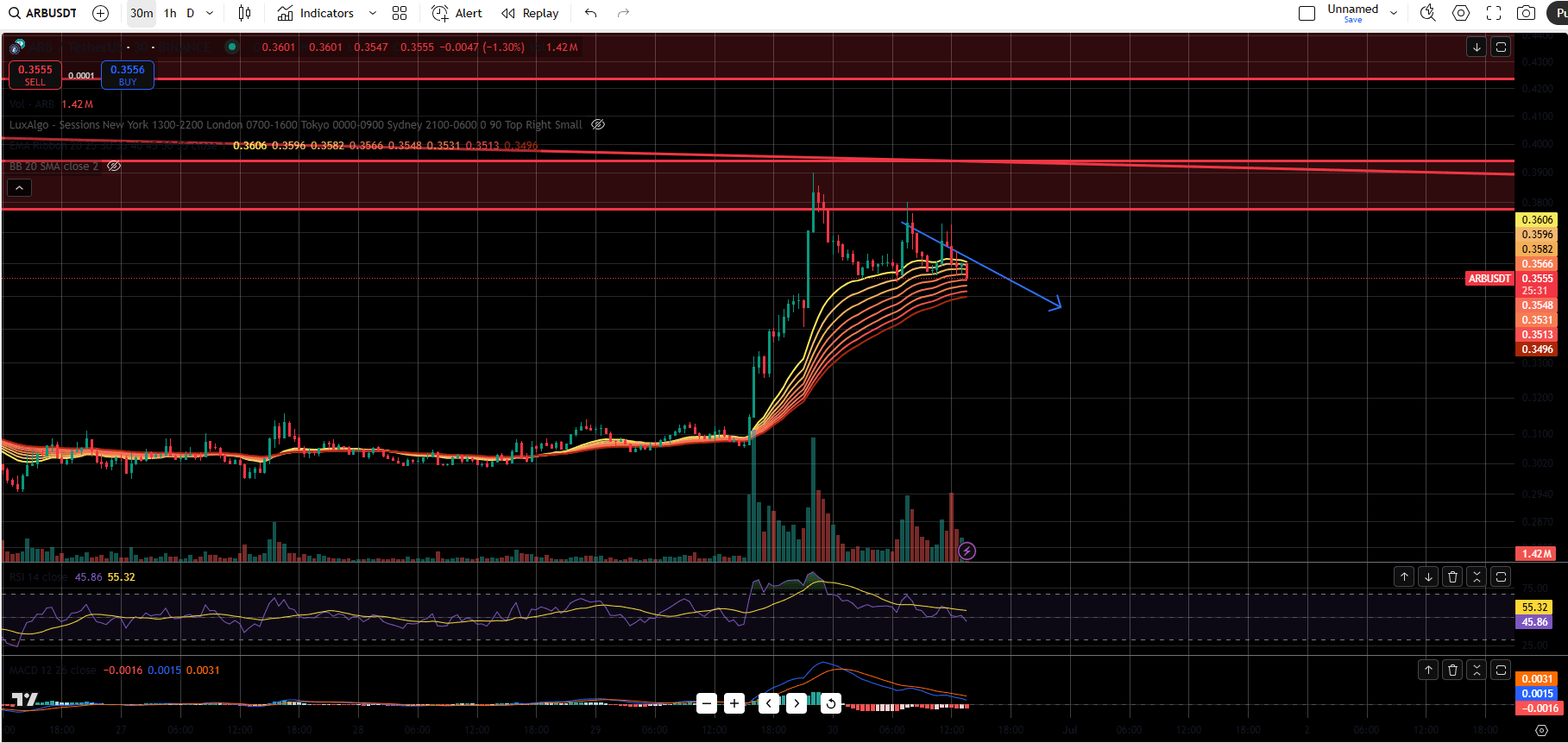Image resolution: width=1568 pixels, height=743 pixels.
Task: Open the Indicators favorites dropdown arrow
Action: (x=373, y=13)
